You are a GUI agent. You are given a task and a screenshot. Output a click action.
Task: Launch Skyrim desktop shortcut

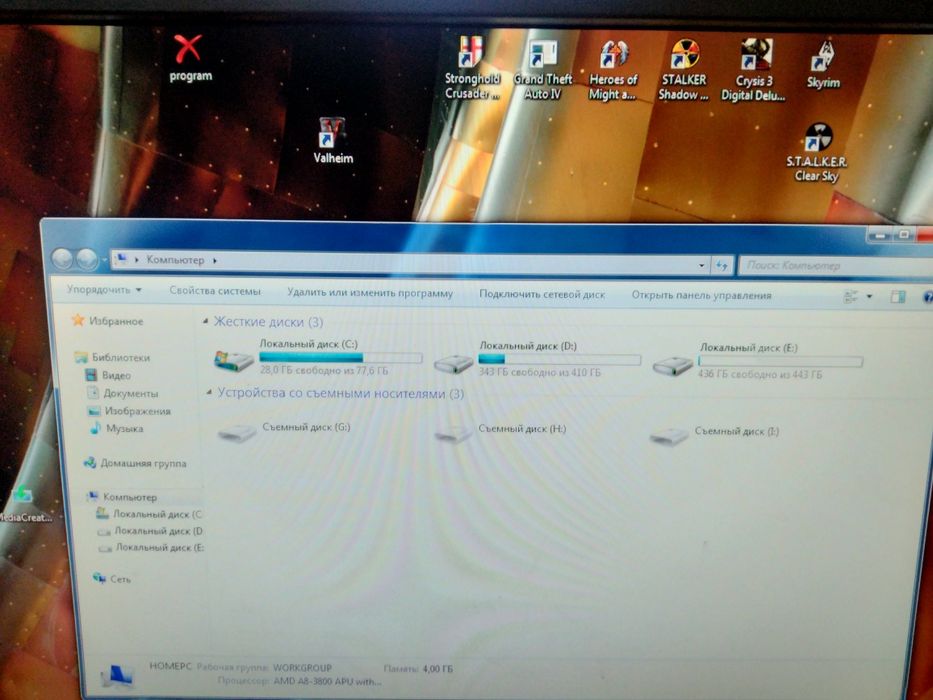pyautogui.click(x=824, y=64)
